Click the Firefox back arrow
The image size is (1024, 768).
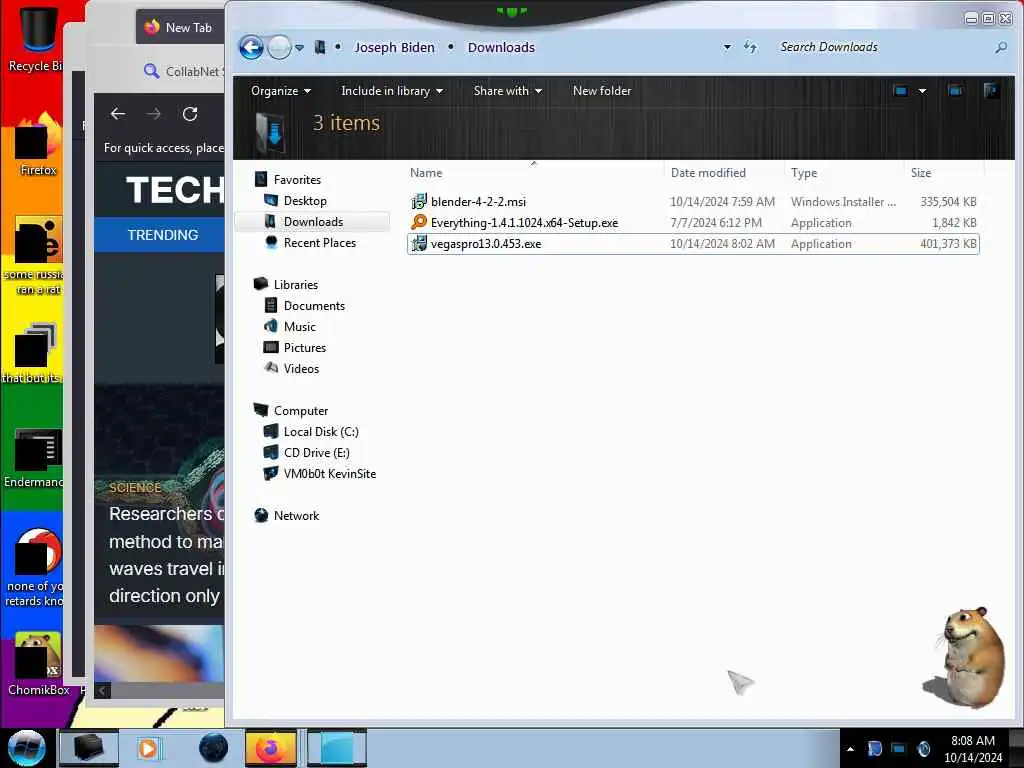click(x=118, y=114)
